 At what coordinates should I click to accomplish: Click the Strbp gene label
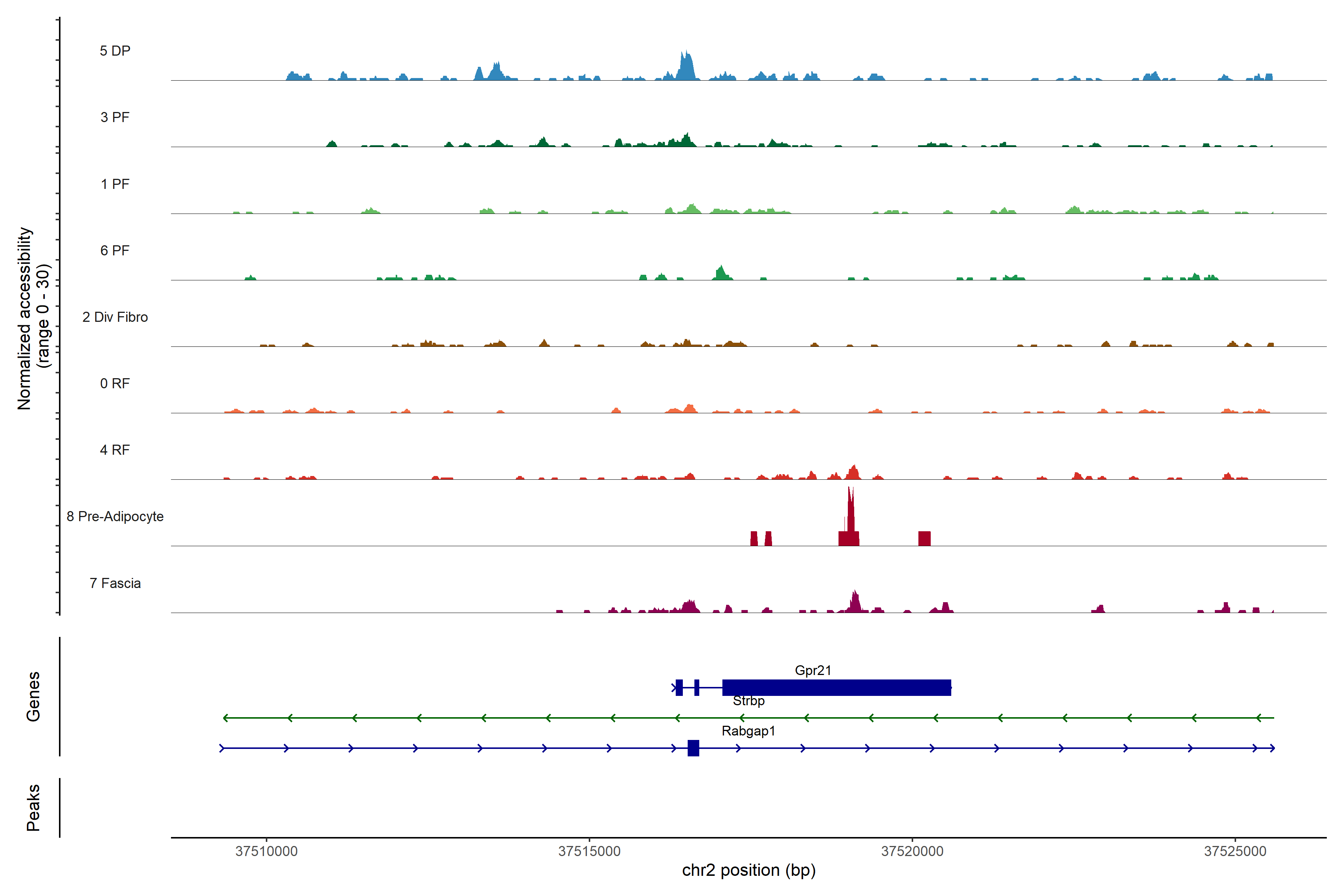749,701
